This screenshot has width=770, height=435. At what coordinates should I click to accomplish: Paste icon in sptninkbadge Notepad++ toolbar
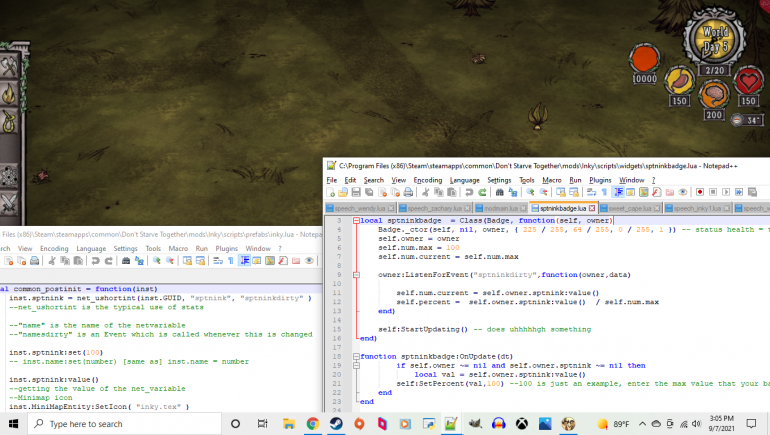tap(452, 192)
